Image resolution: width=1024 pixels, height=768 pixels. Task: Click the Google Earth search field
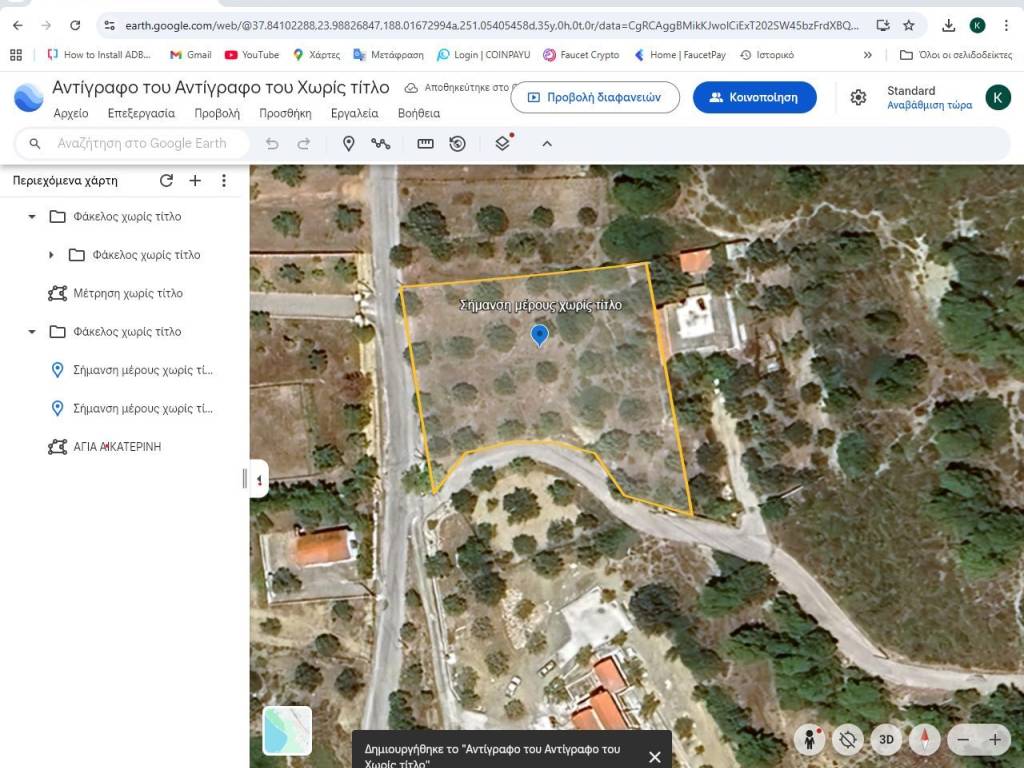(x=142, y=144)
